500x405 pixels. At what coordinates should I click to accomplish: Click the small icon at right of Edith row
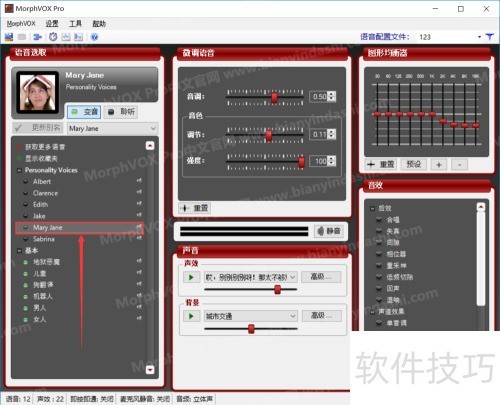click(139, 203)
